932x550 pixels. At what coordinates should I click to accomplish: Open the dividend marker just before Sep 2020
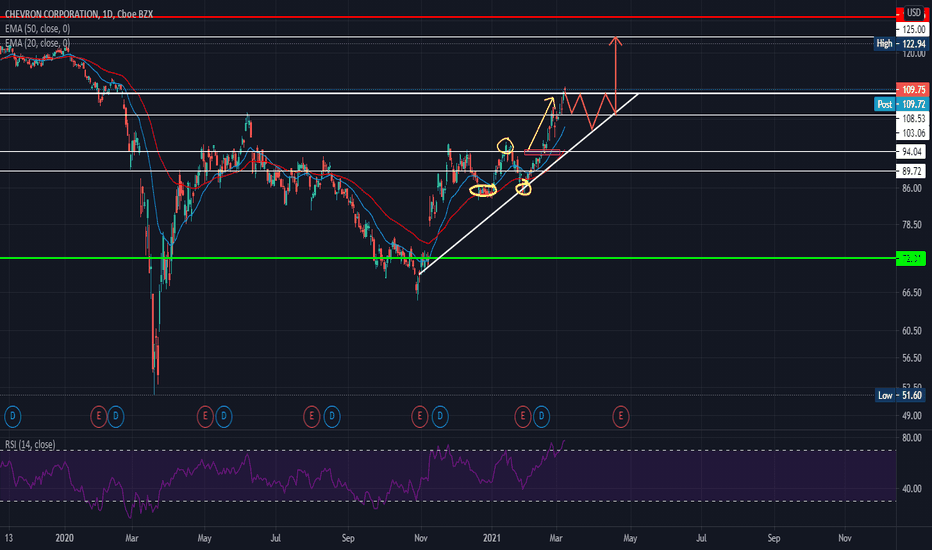tap(332, 416)
